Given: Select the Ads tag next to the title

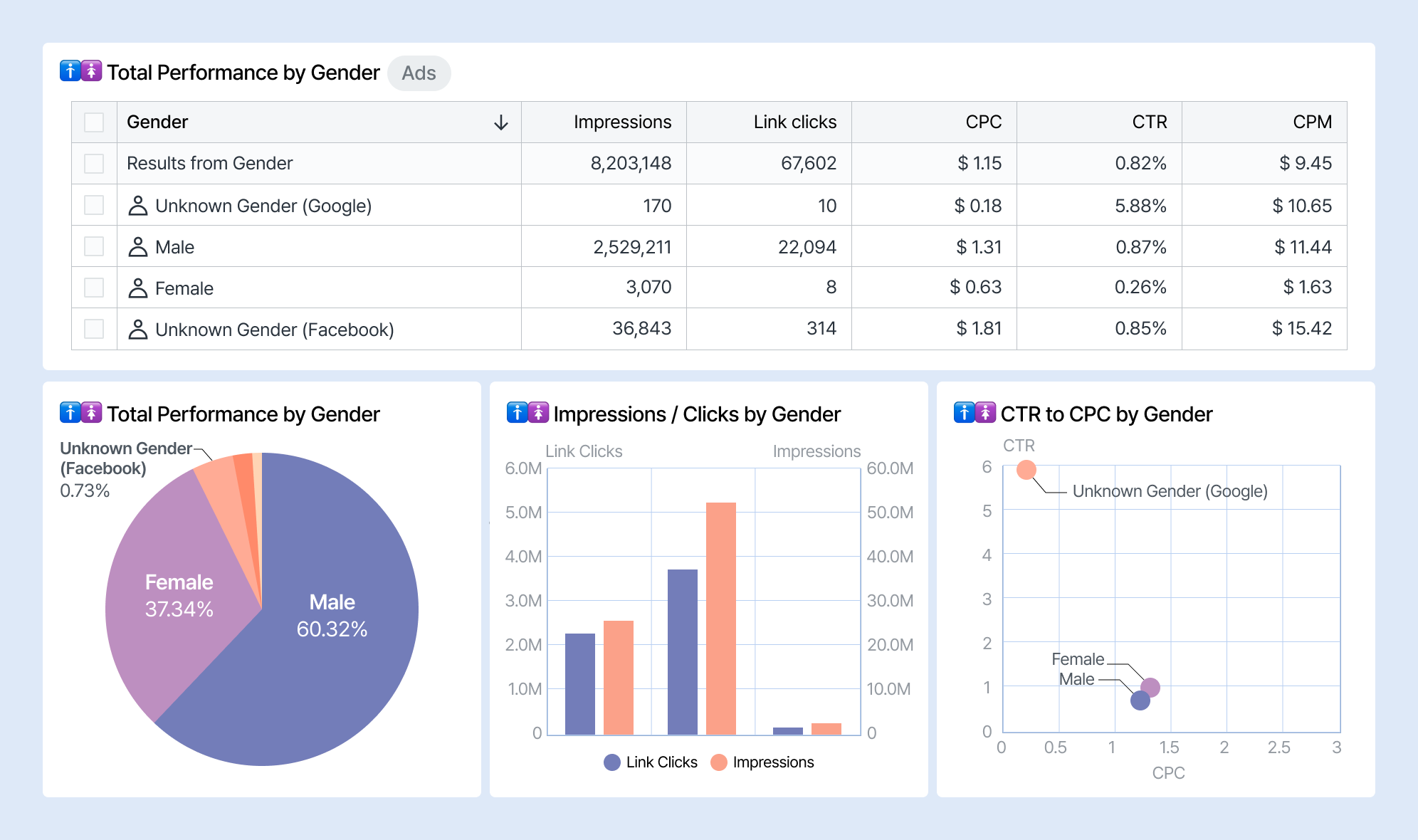Looking at the screenshot, I should tap(419, 73).
